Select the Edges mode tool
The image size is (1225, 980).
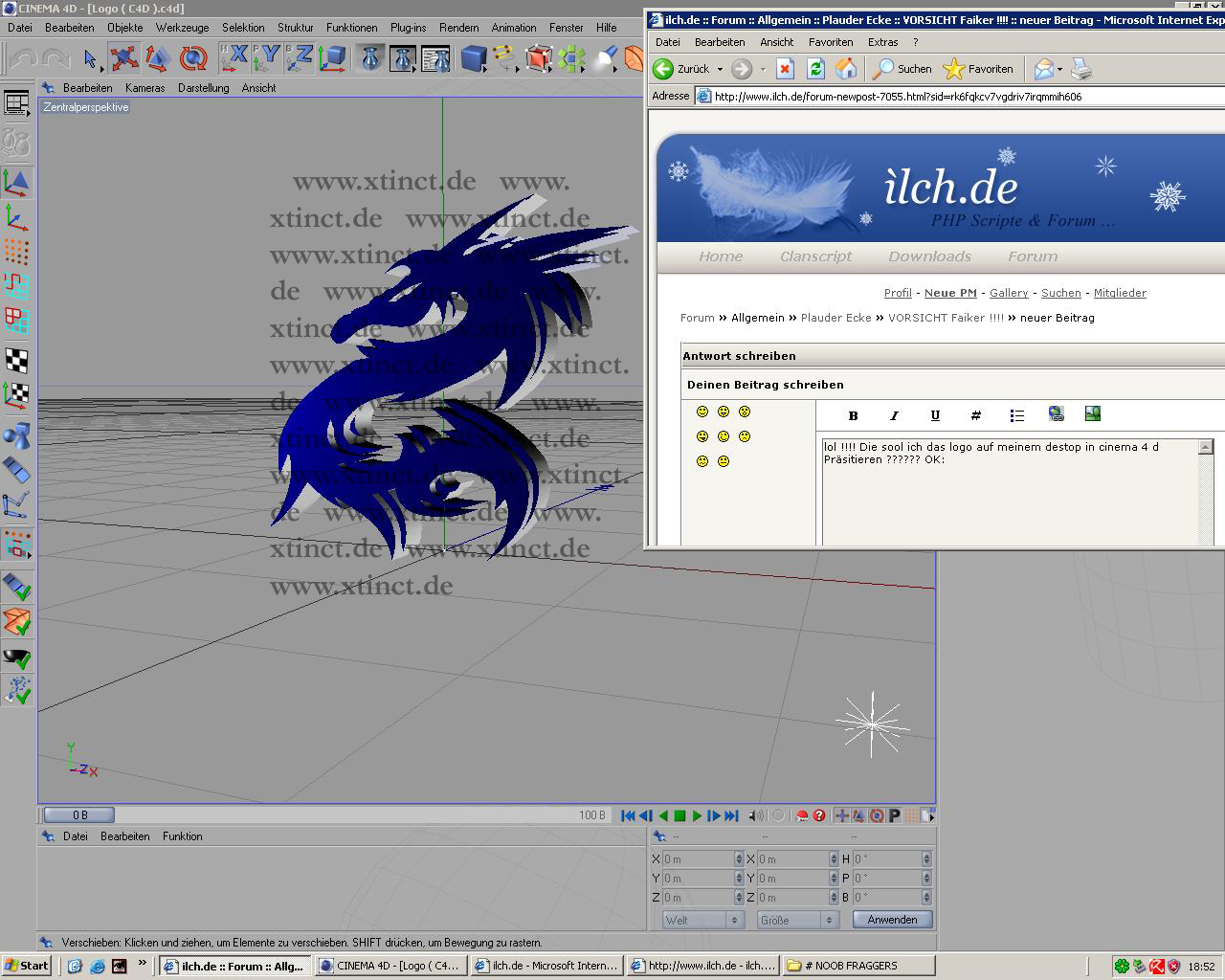click(16, 286)
